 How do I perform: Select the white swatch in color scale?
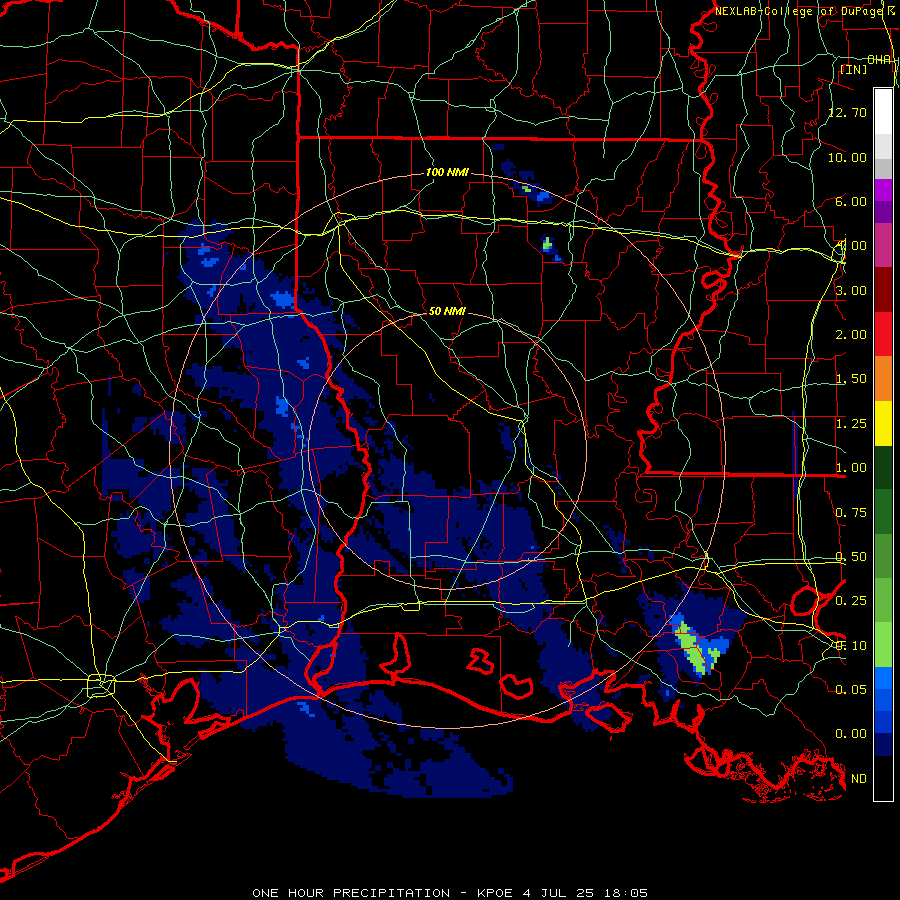click(x=883, y=112)
